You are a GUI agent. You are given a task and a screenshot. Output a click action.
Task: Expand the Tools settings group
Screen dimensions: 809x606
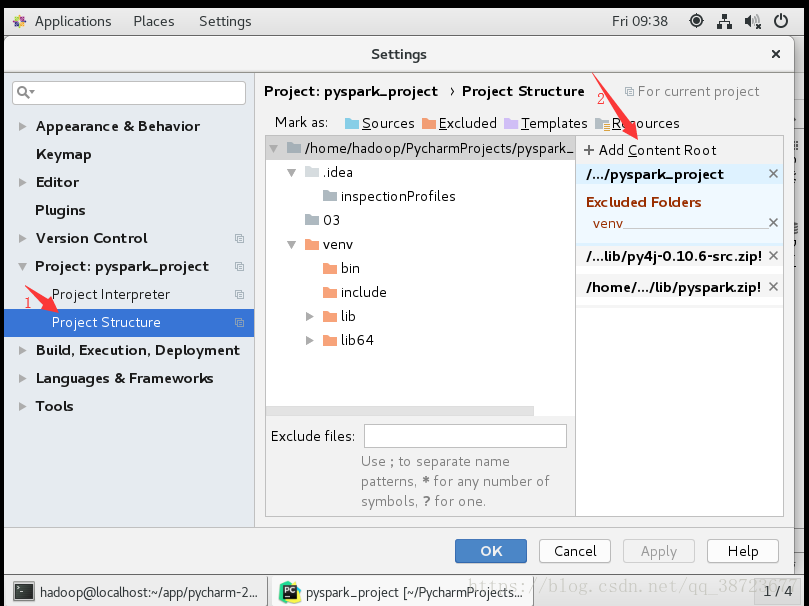click(x=22, y=406)
